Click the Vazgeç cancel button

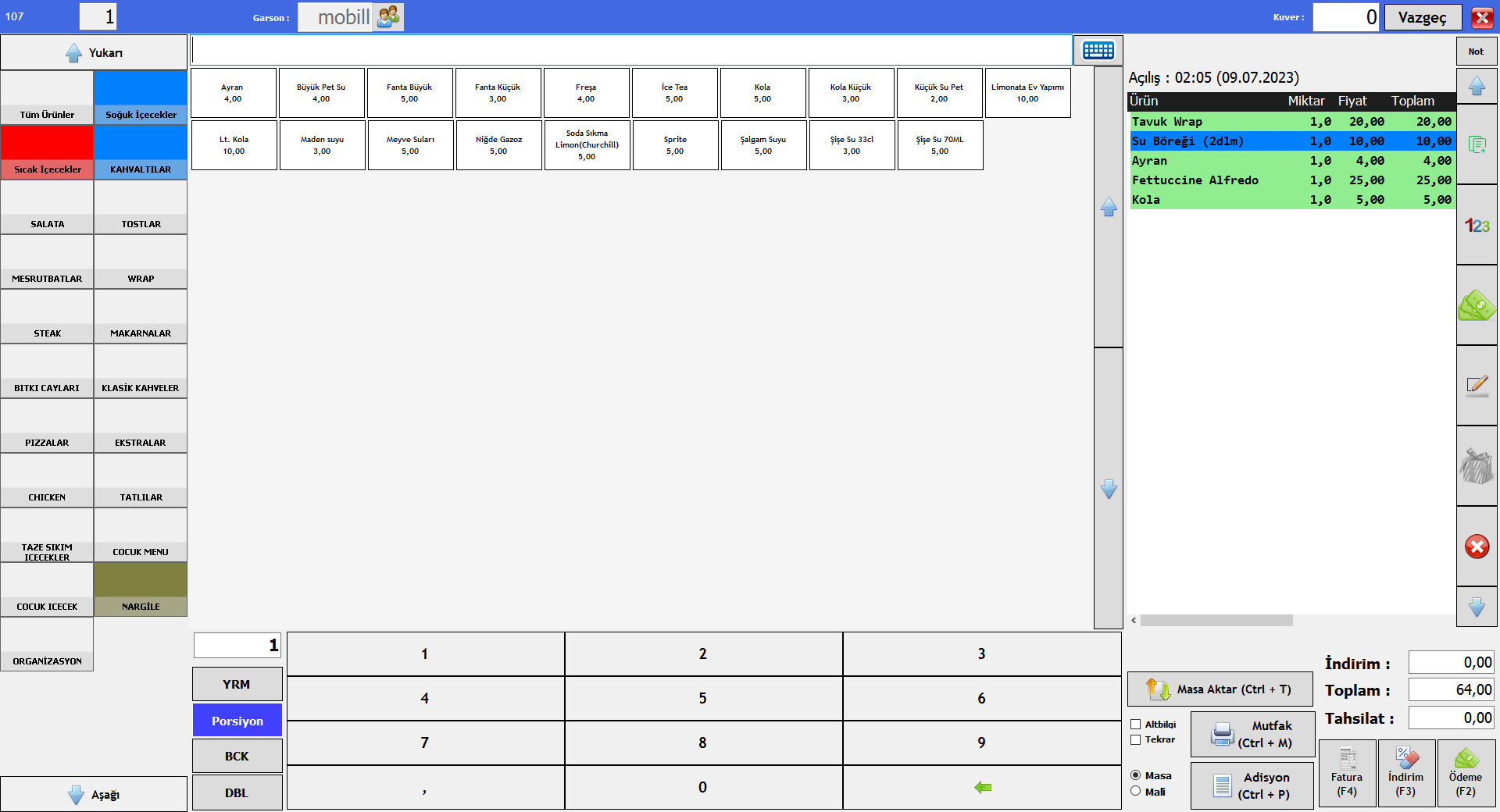tap(1423, 17)
